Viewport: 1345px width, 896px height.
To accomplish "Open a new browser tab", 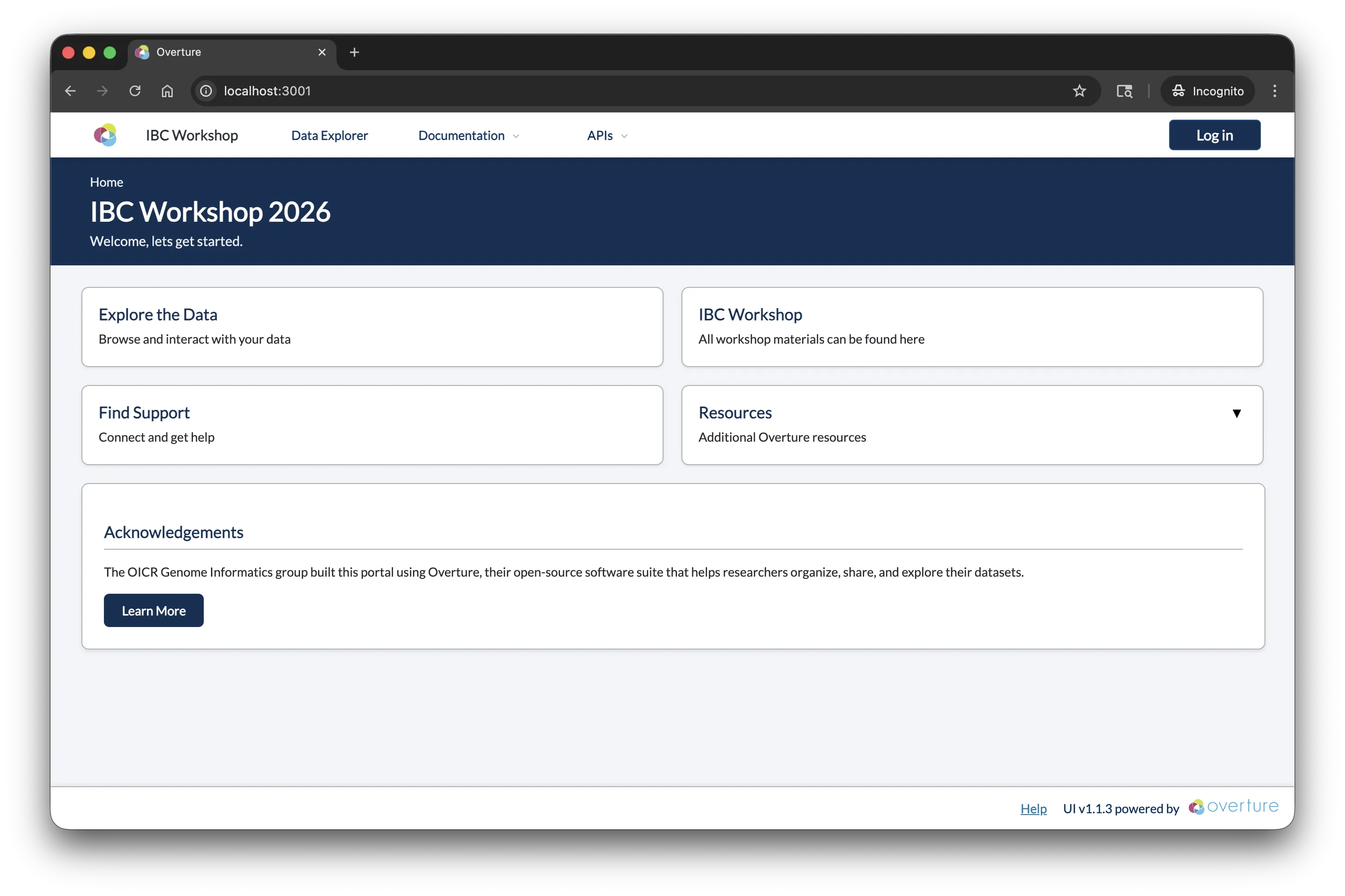I will [x=354, y=52].
